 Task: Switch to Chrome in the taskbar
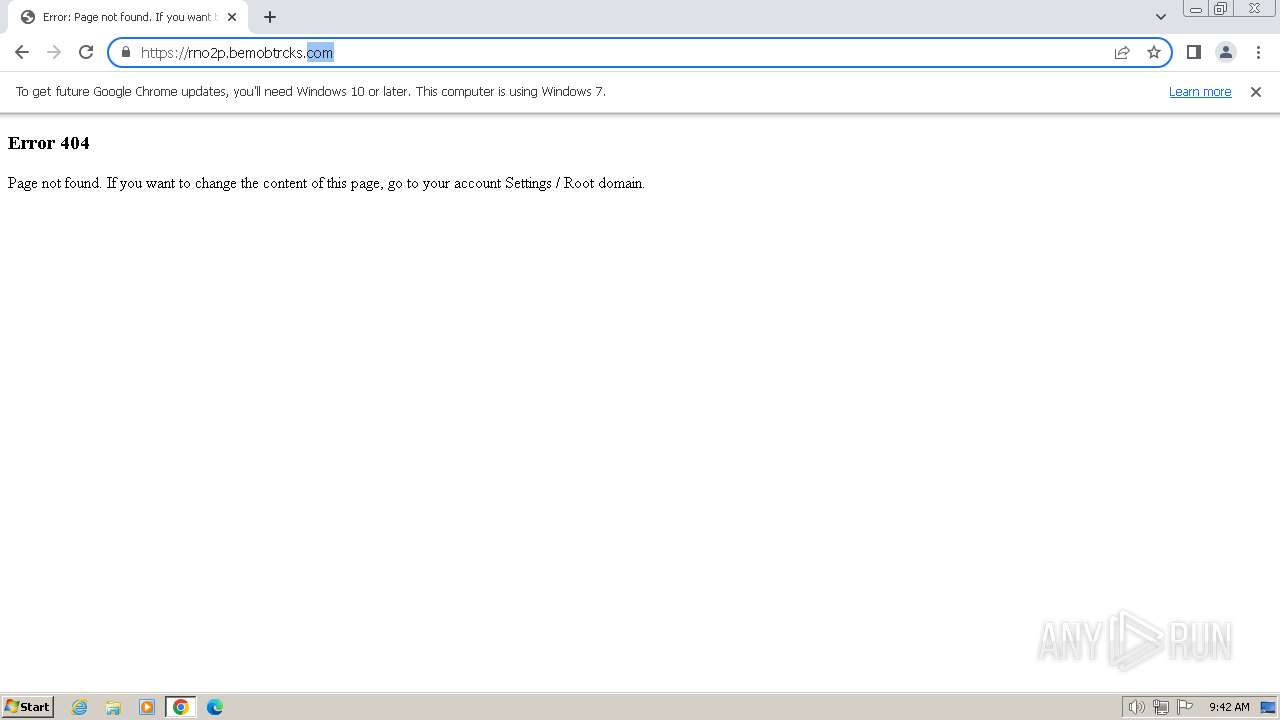181,707
